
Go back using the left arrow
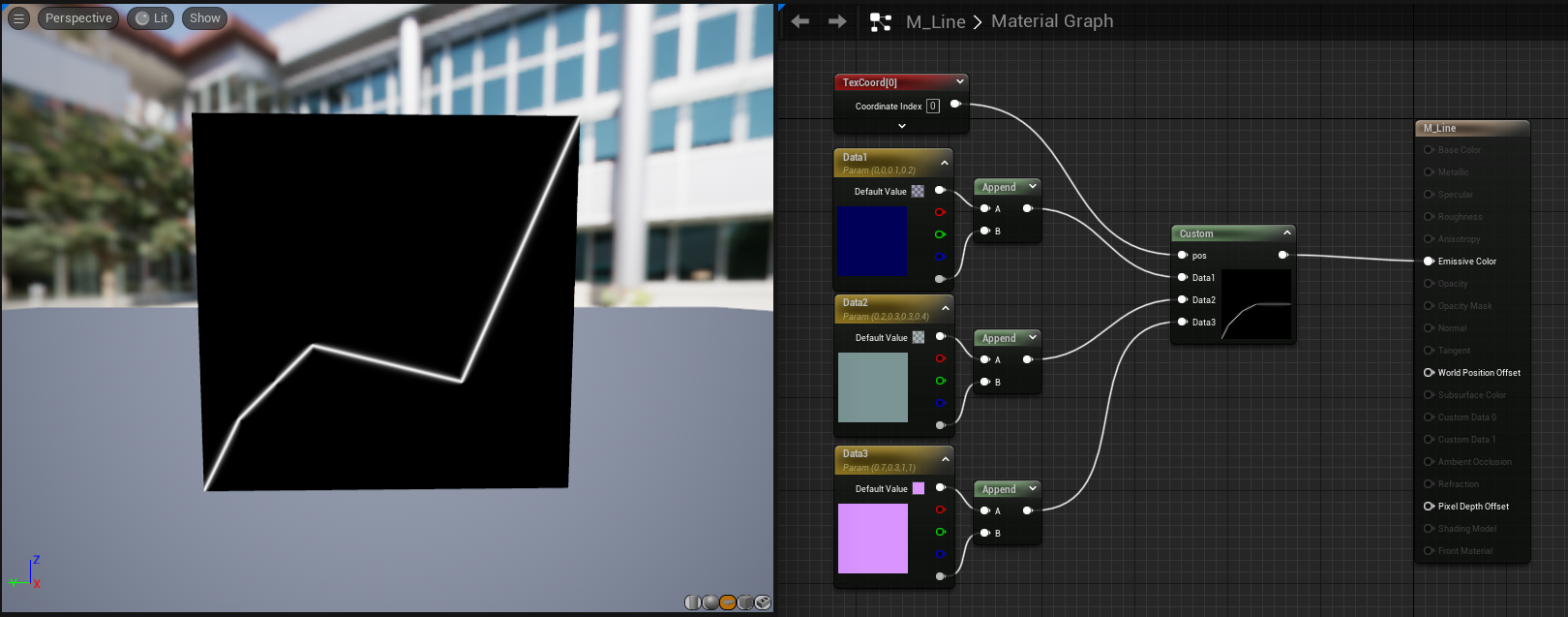coord(800,21)
